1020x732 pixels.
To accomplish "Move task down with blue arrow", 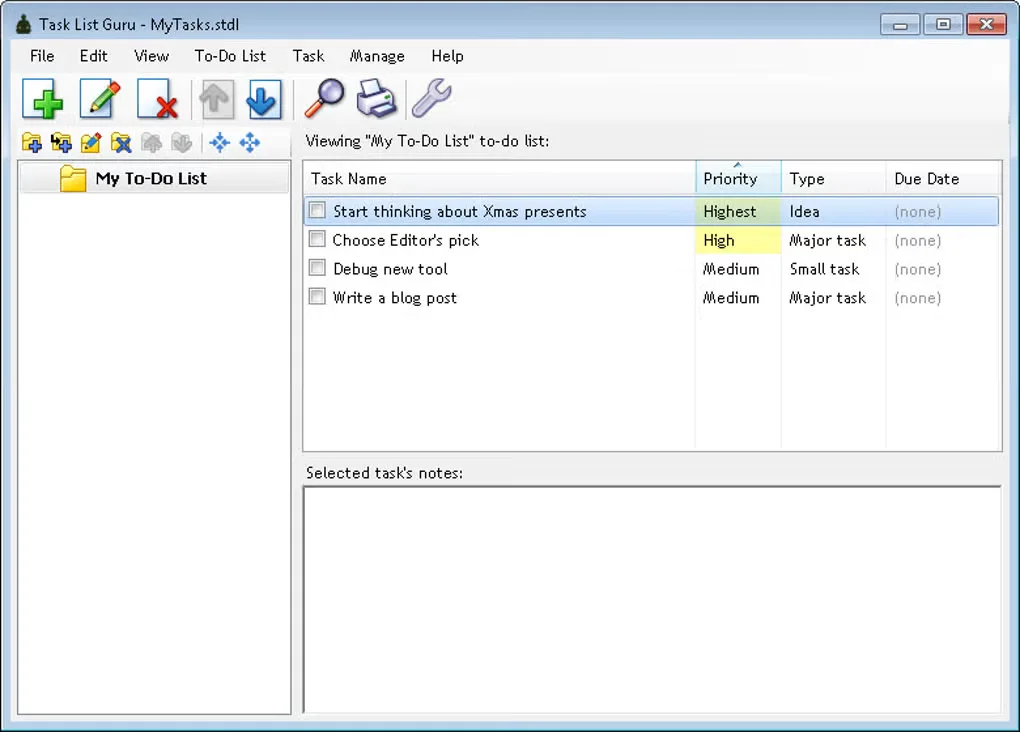I will click(x=263, y=99).
